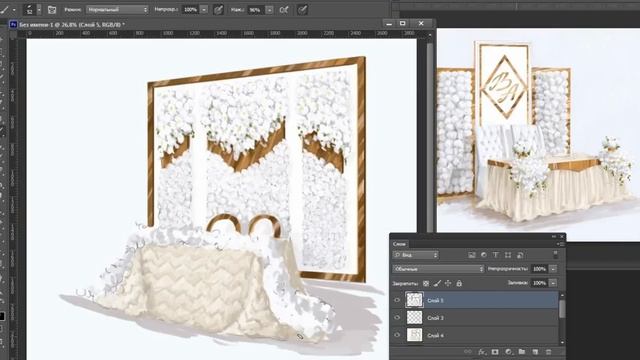Click the middle layer name
Image resolution: width=640 pixels, height=360 pixels.
(x=435, y=318)
